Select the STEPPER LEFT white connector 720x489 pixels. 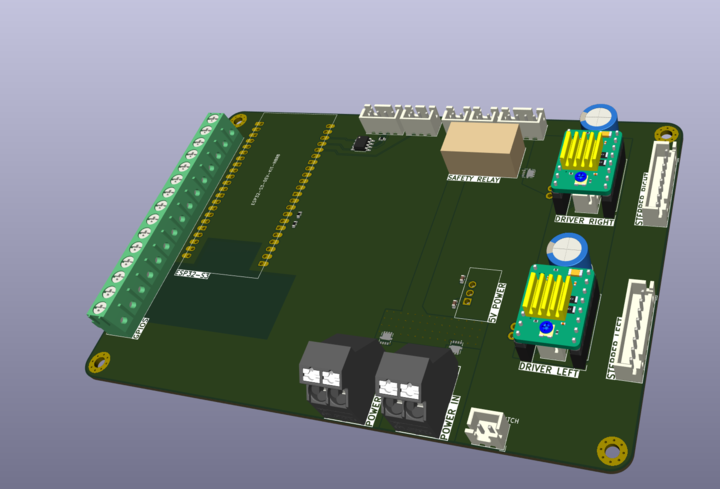point(632,328)
